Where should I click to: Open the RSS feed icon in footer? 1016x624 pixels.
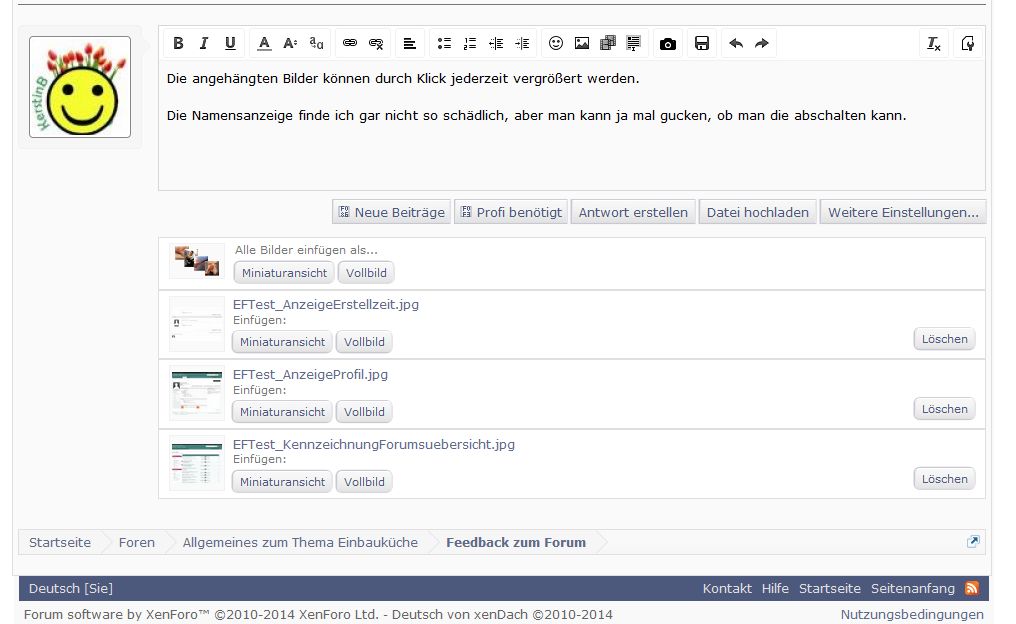[x=972, y=588]
